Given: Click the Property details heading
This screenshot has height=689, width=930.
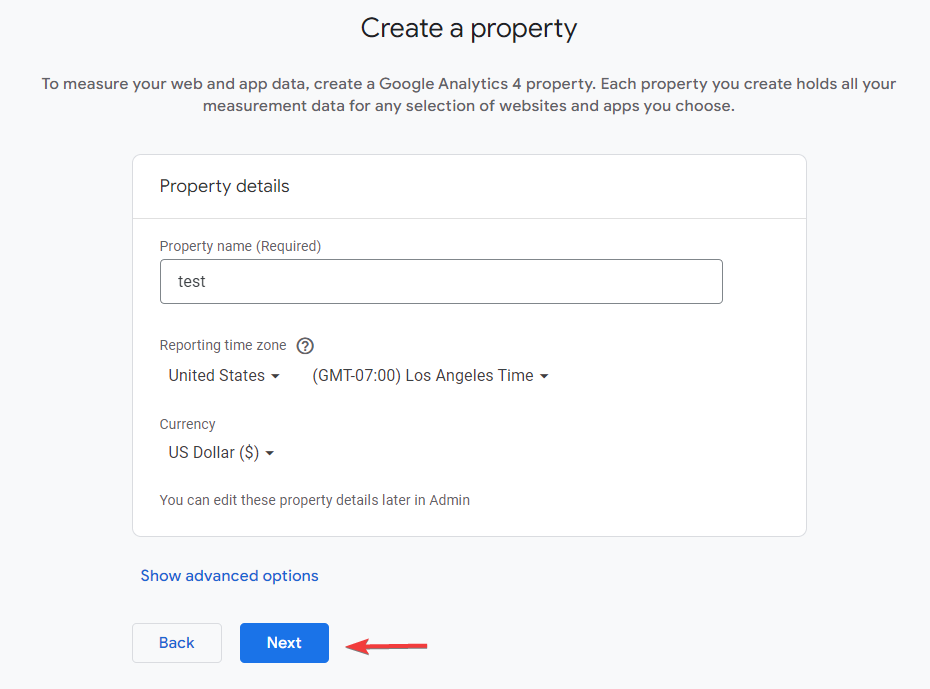Looking at the screenshot, I should click(x=224, y=186).
